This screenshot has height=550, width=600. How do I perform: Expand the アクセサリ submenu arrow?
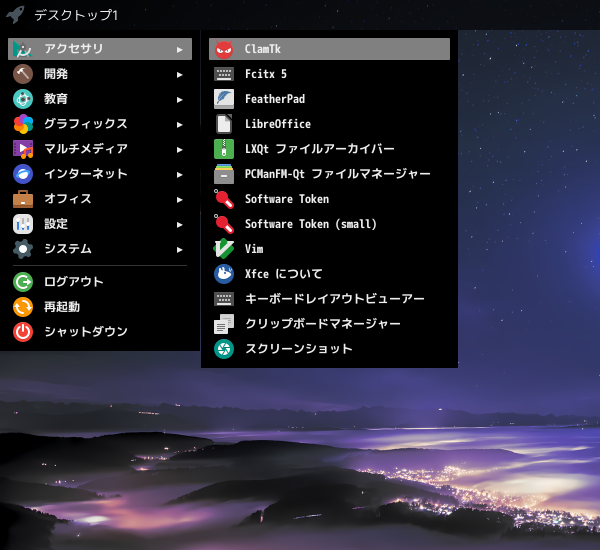179,49
